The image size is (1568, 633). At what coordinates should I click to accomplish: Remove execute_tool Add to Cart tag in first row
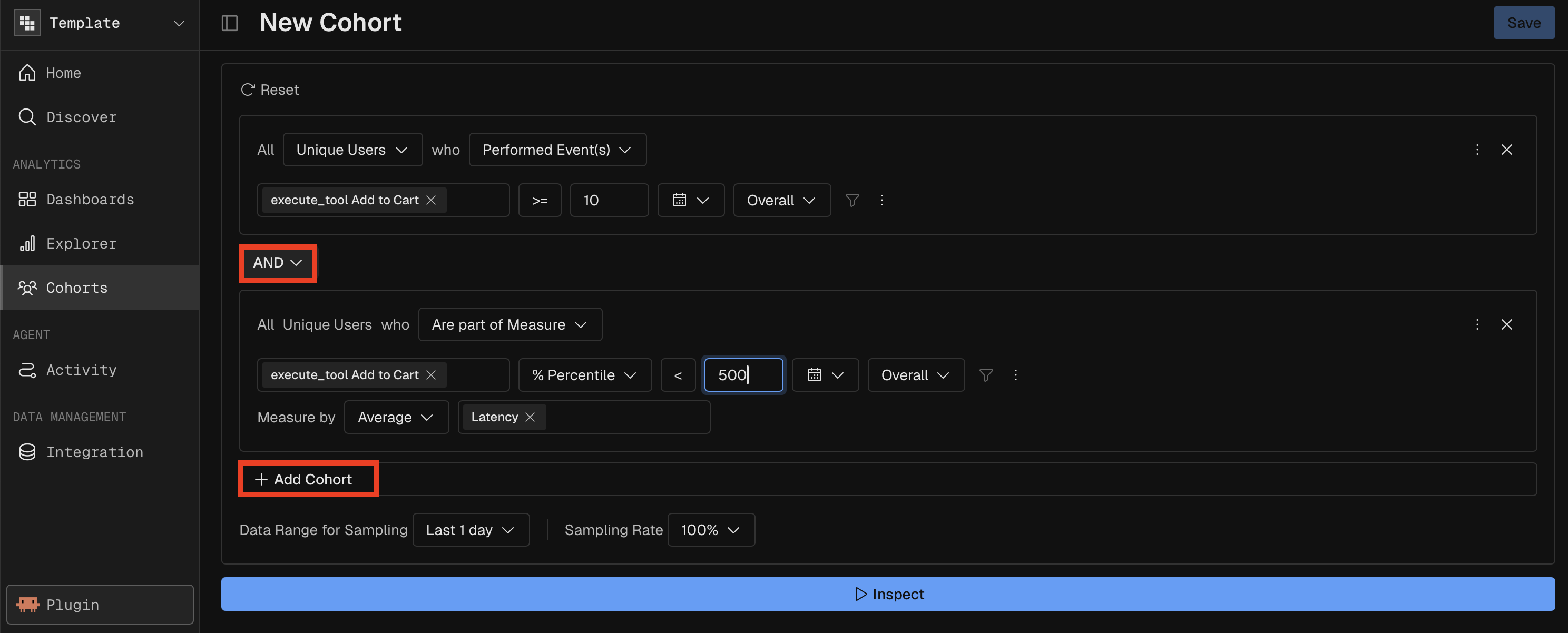[431, 200]
